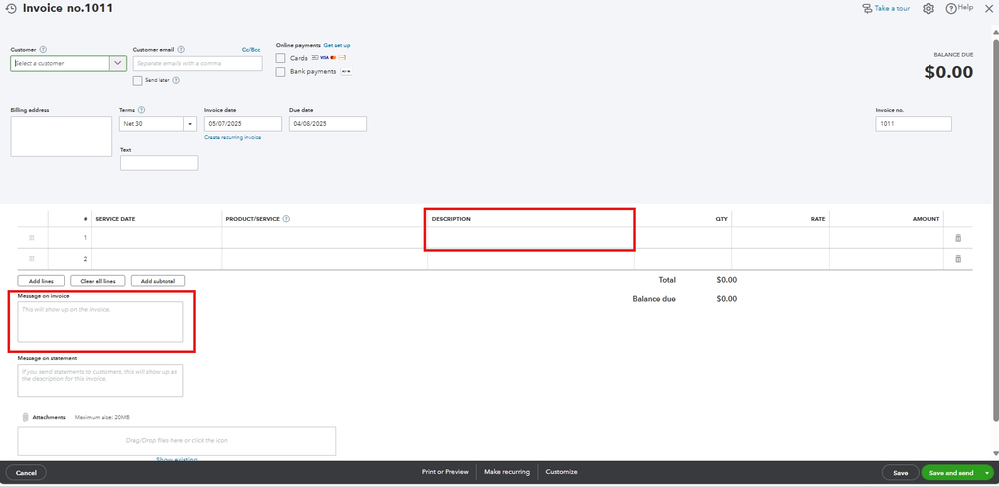Screen dimensions: 999x487
Task: Expand the Save and send arrow menu
Action: (x=987, y=473)
